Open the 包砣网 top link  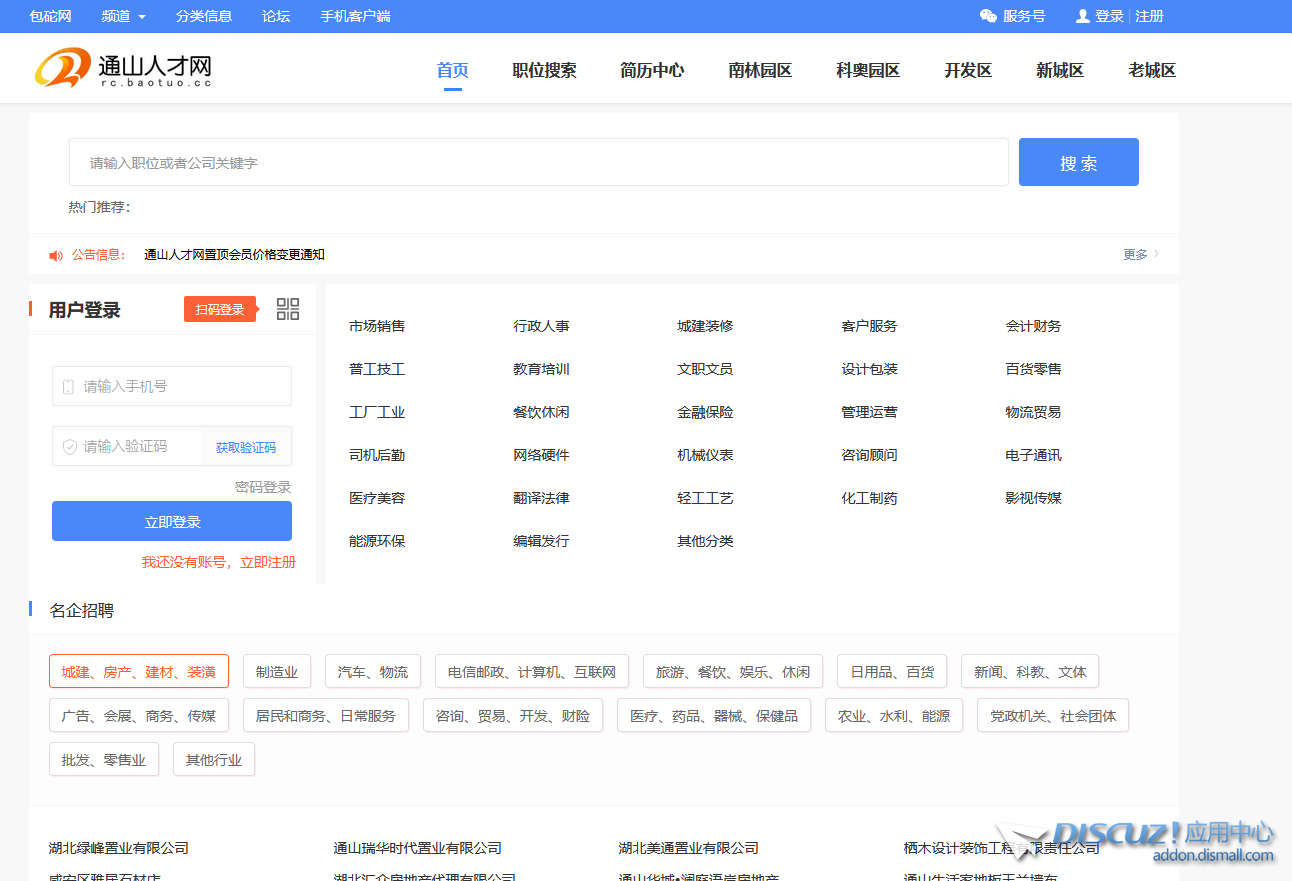pyautogui.click(x=51, y=16)
